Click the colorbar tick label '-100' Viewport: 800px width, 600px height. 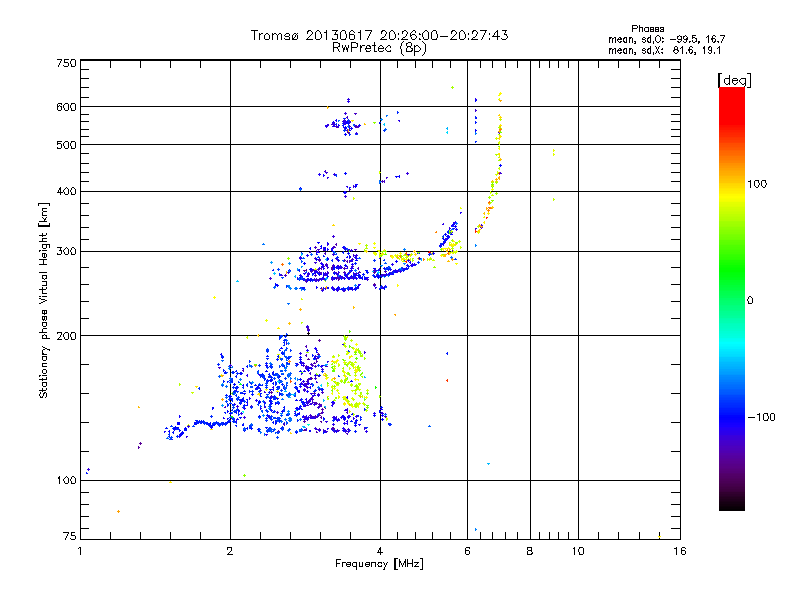coord(761,417)
